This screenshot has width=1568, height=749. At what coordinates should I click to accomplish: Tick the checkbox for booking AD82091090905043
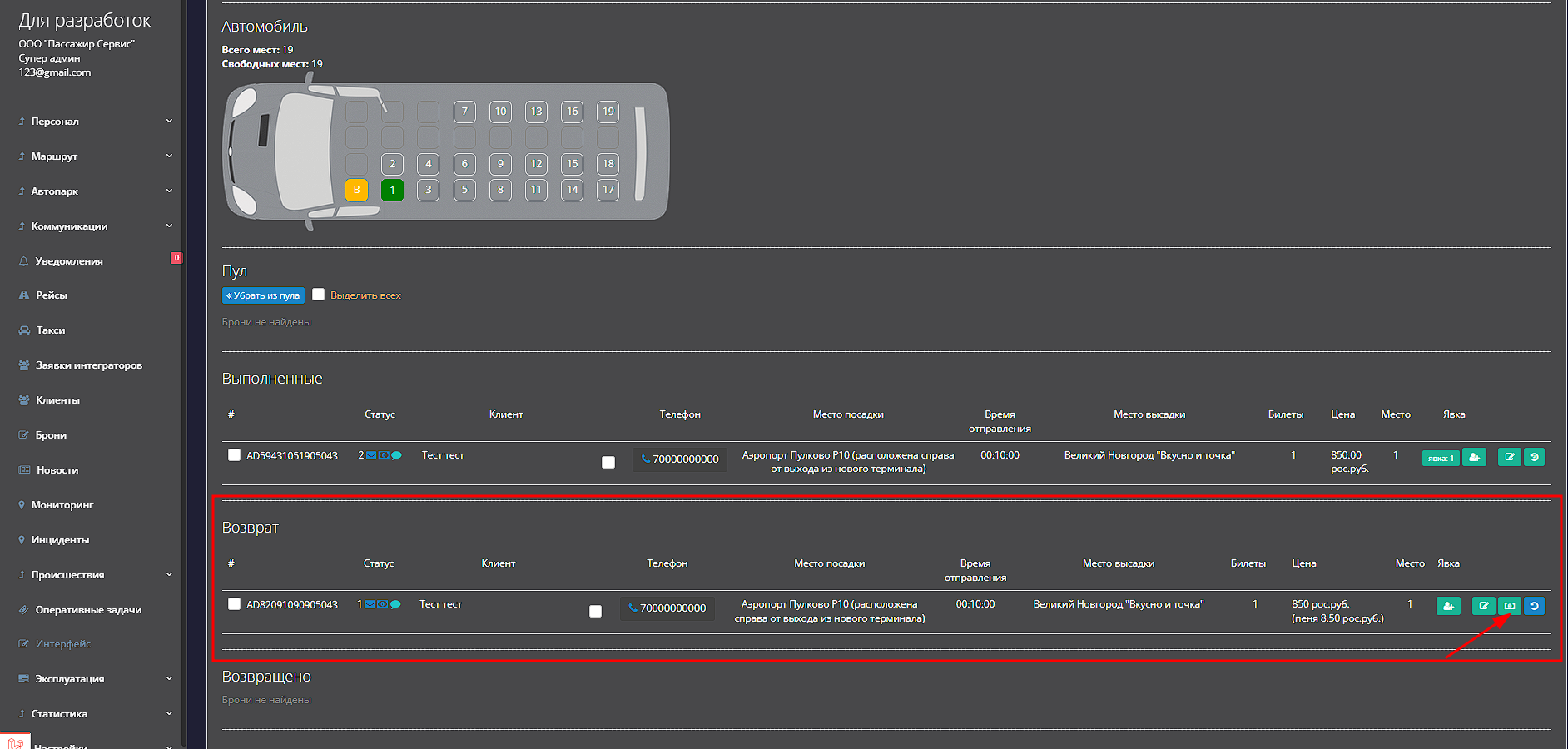(234, 604)
